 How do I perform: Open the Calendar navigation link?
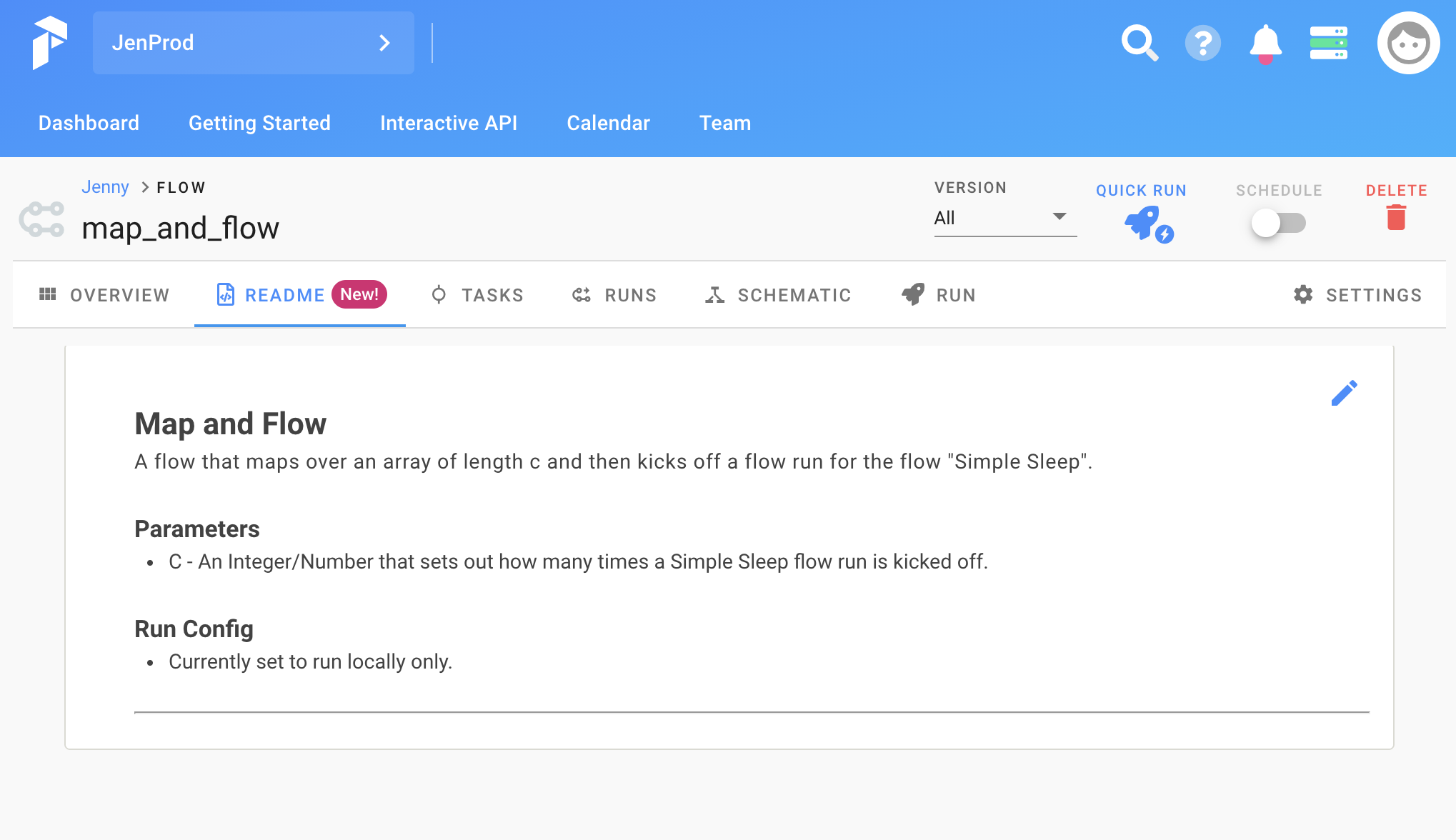[x=608, y=123]
